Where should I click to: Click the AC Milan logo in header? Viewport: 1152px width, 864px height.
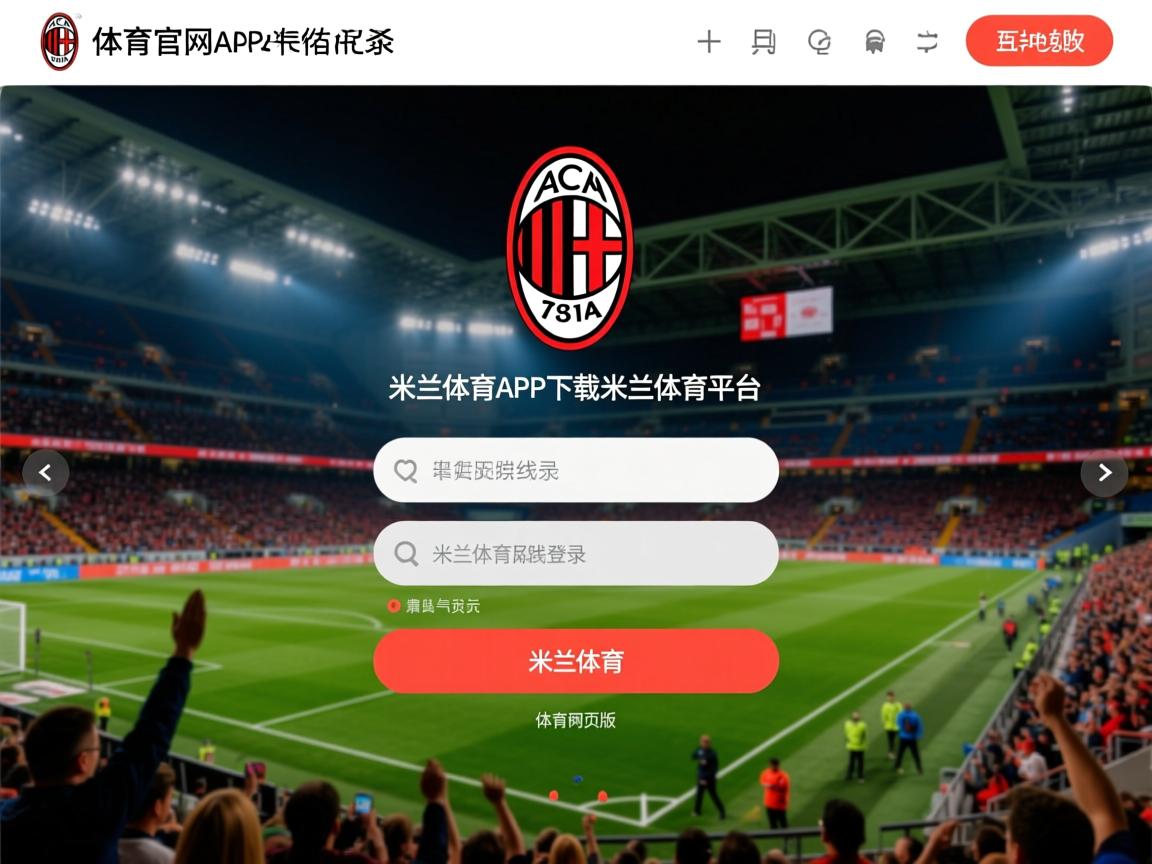point(60,41)
